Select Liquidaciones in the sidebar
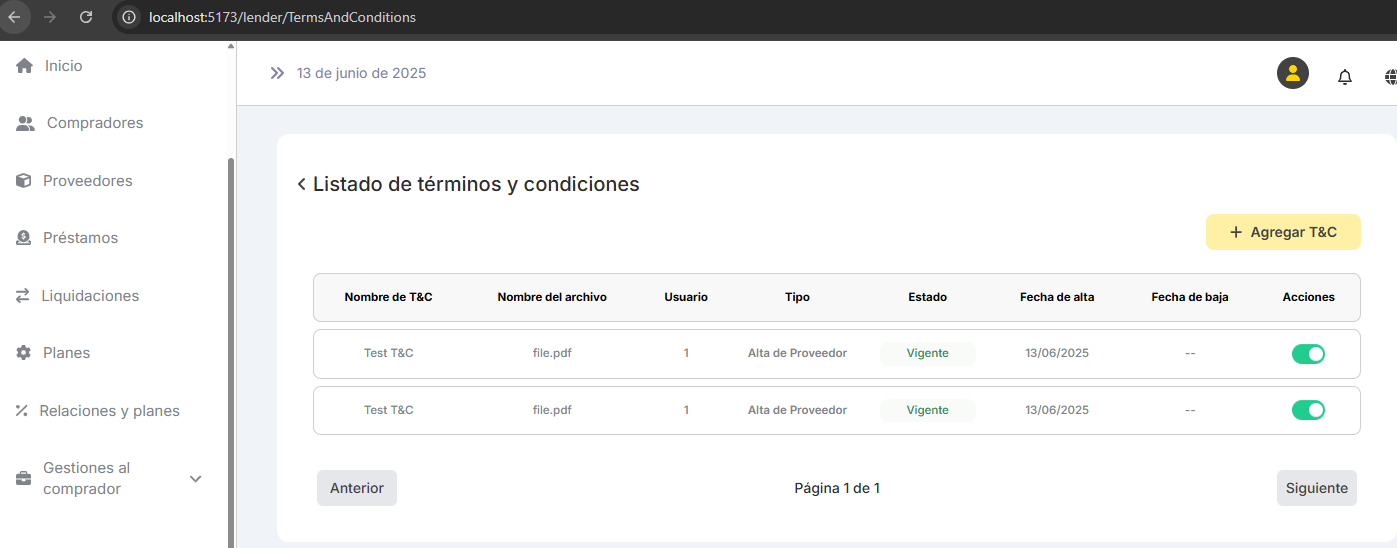Viewport: 1397px width, 548px height. click(x=90, y=296)
